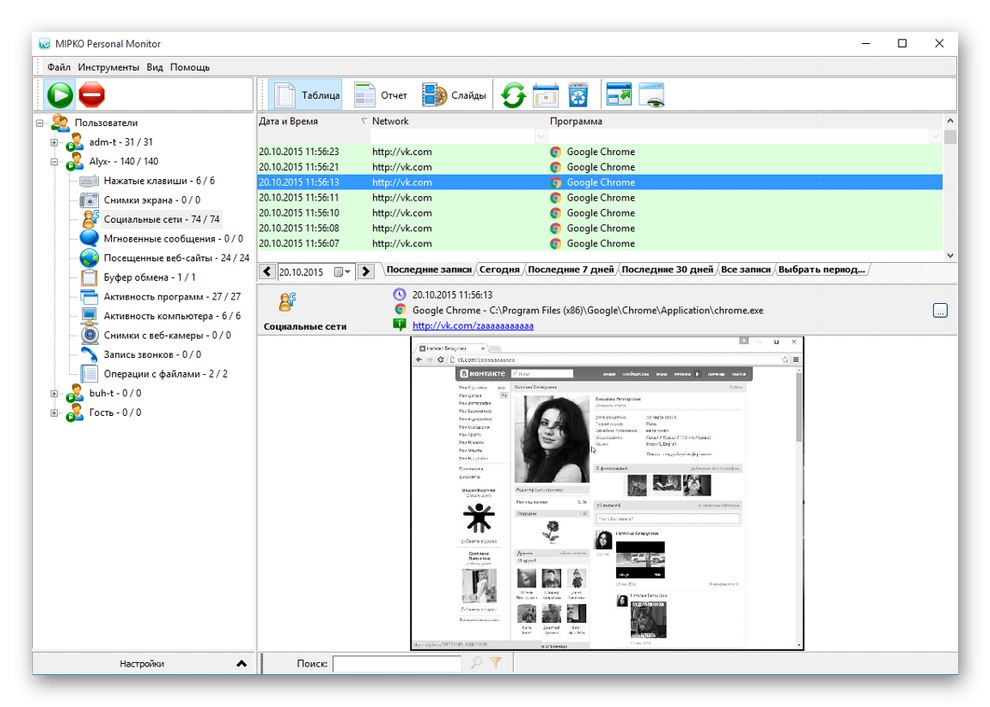
Task: Switch to the Таблица view
Action: tap(307, 96)
